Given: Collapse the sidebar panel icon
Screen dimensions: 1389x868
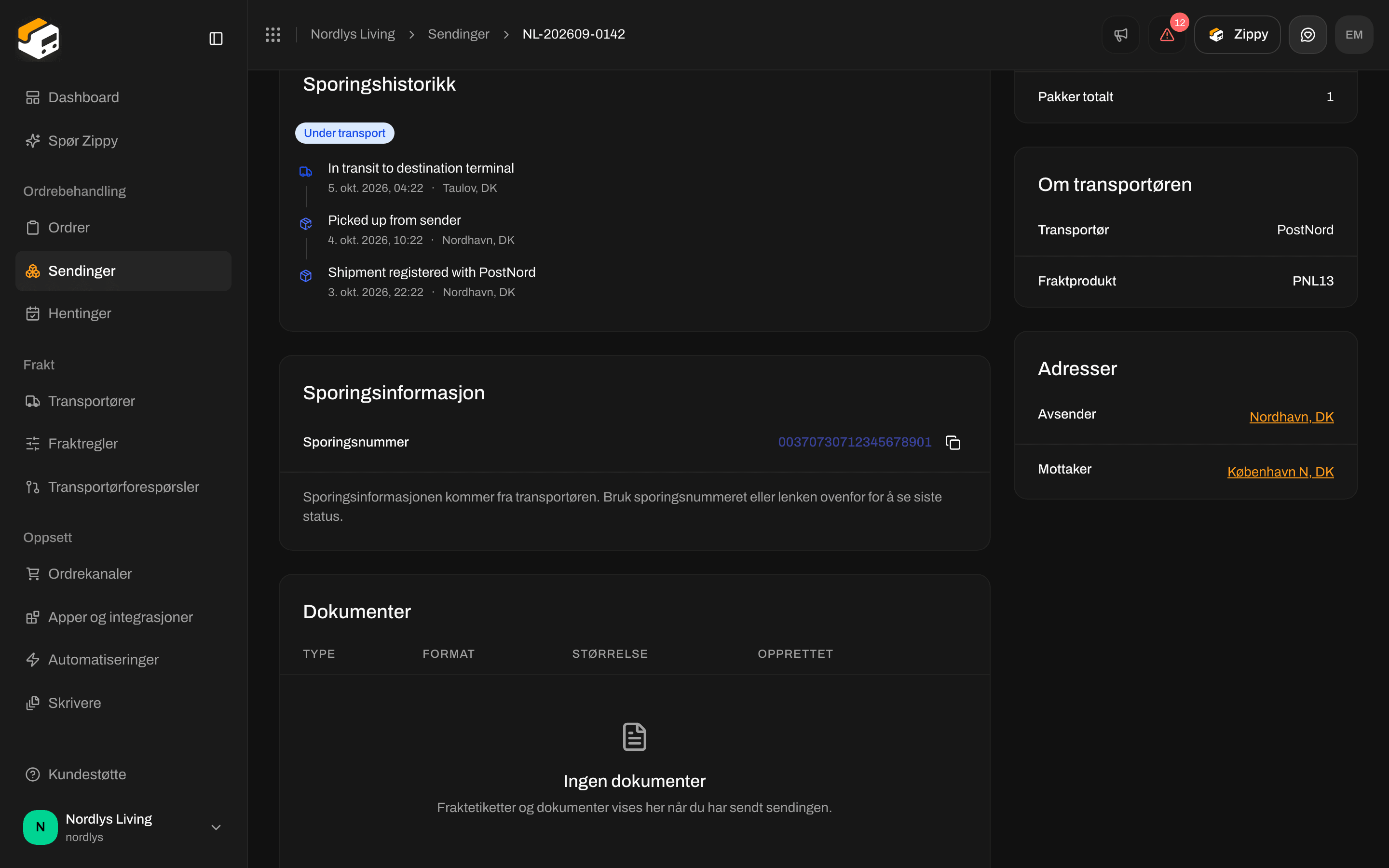Looking at the screenshot, I should 216,39.
